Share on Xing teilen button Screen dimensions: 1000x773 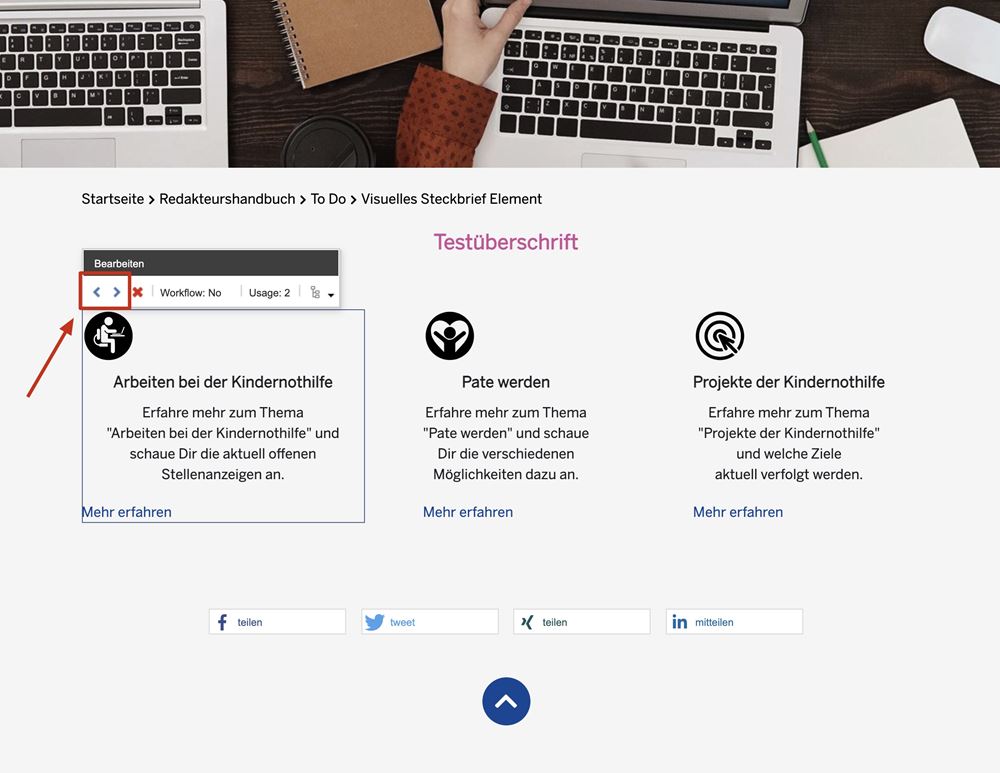(x=582, y=622)
